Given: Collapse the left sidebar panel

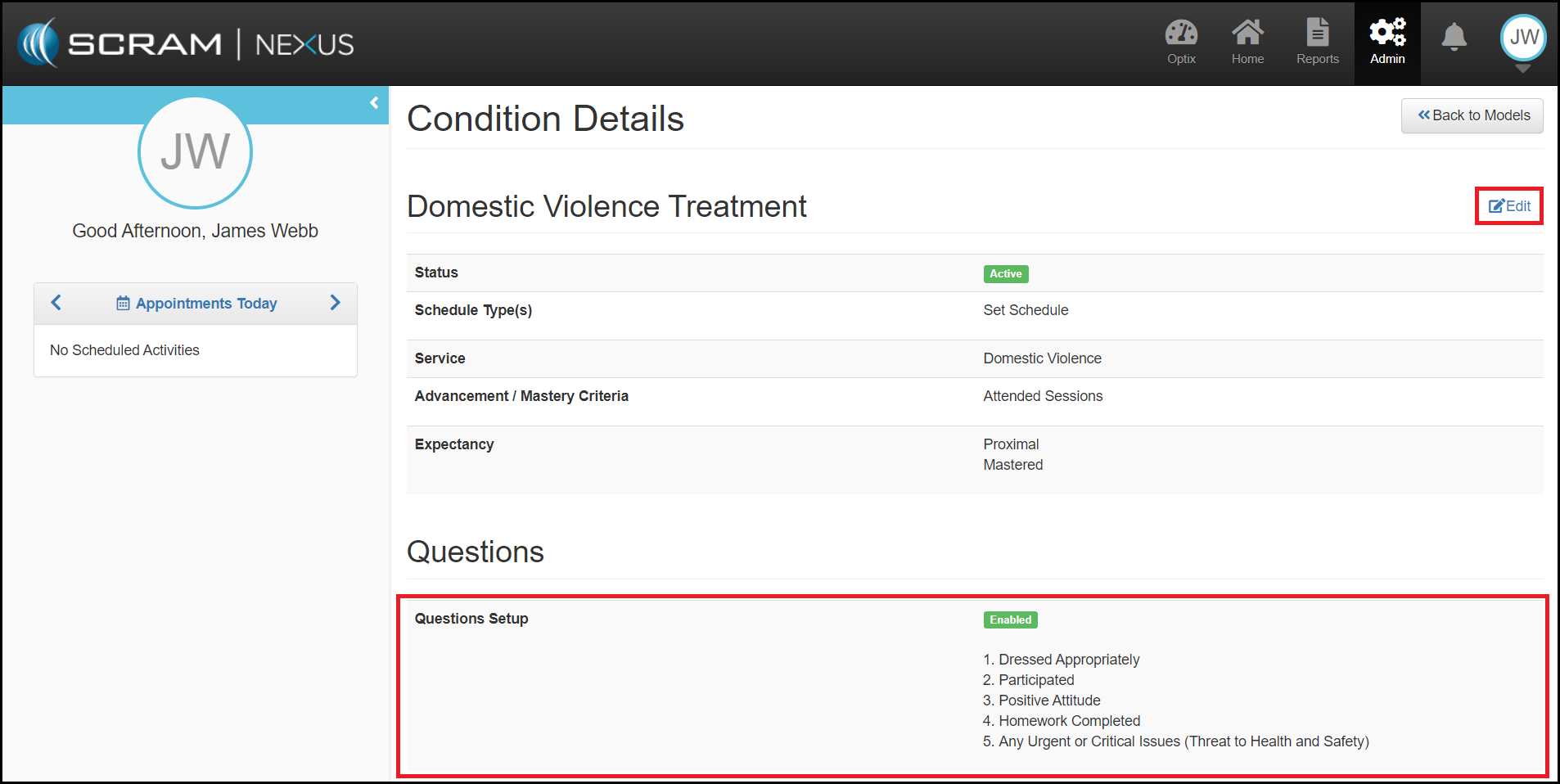Looking at the screenshot, I should pos(374,103).
